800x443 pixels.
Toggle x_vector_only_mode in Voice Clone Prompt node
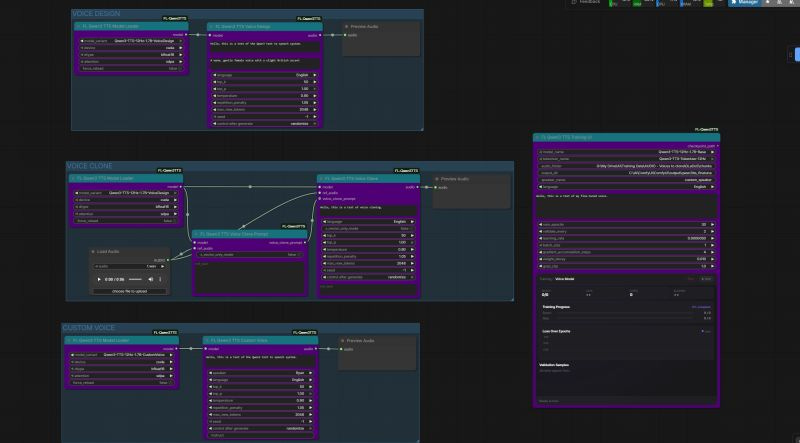click(250, 254)
